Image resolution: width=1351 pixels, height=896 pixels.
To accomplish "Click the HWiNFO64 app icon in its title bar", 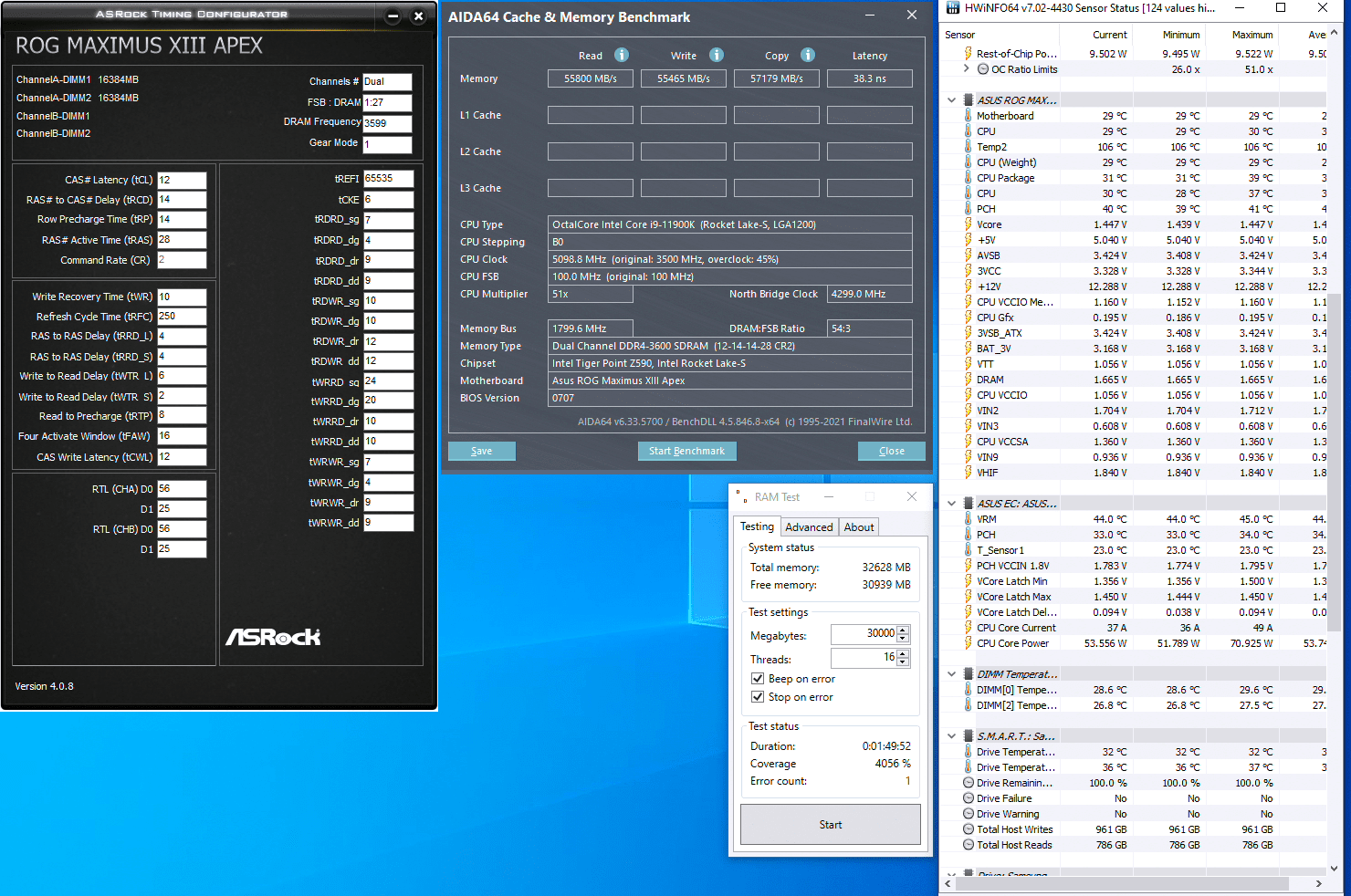I will [953, 8].
